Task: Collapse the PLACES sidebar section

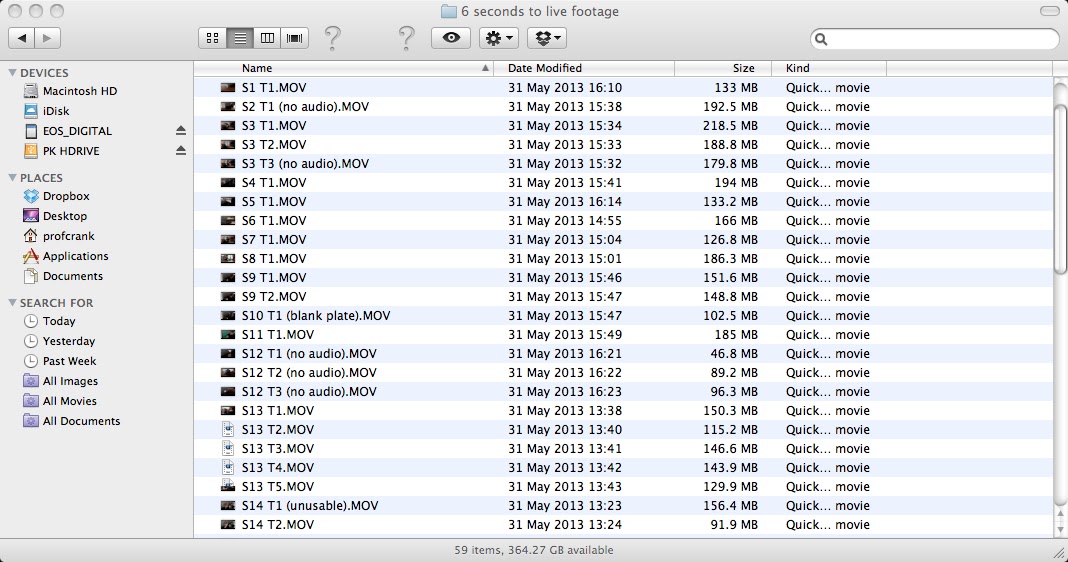Action: tap(12, 177)
